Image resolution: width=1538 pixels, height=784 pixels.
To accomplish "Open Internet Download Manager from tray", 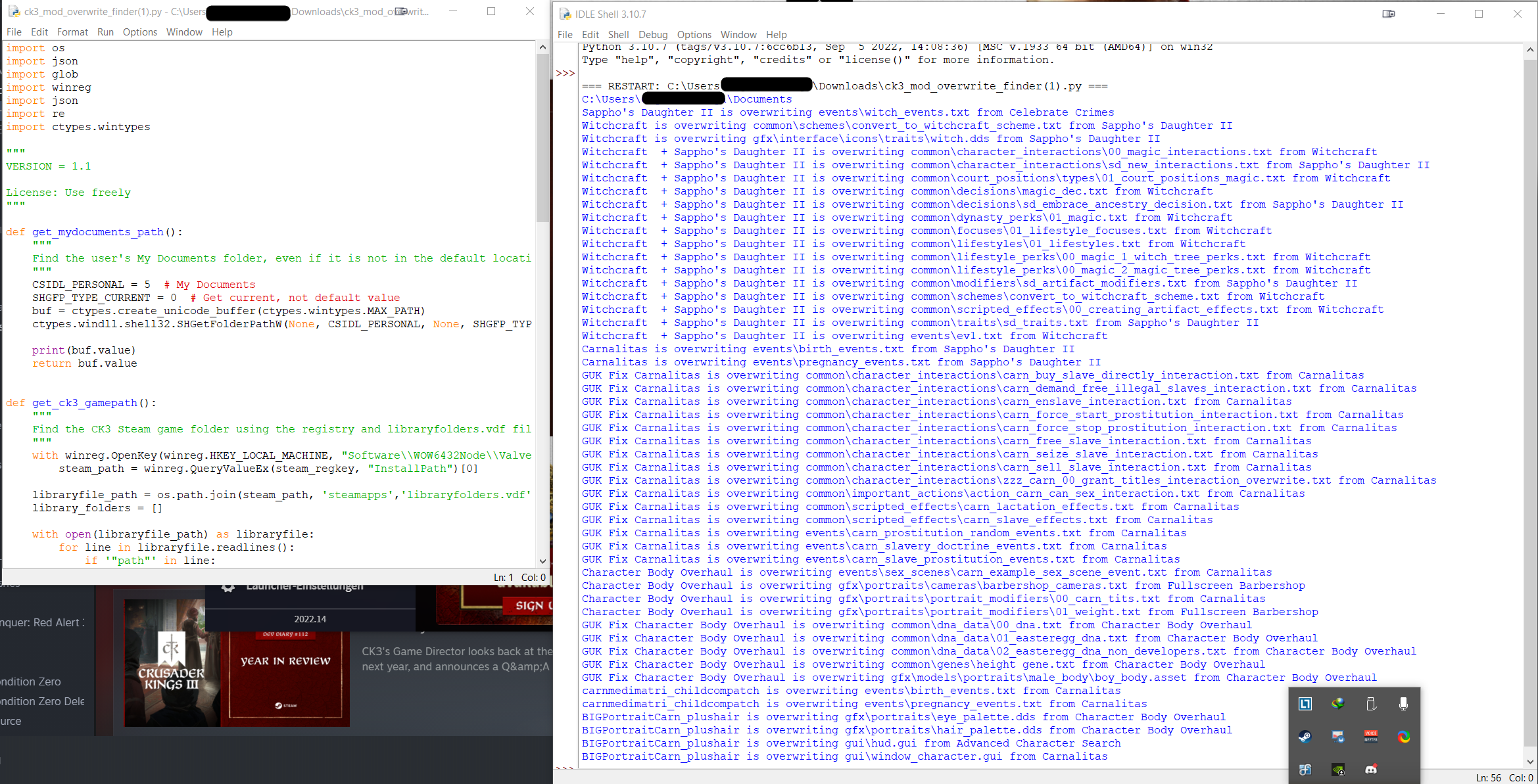I will pos(1338,704).
